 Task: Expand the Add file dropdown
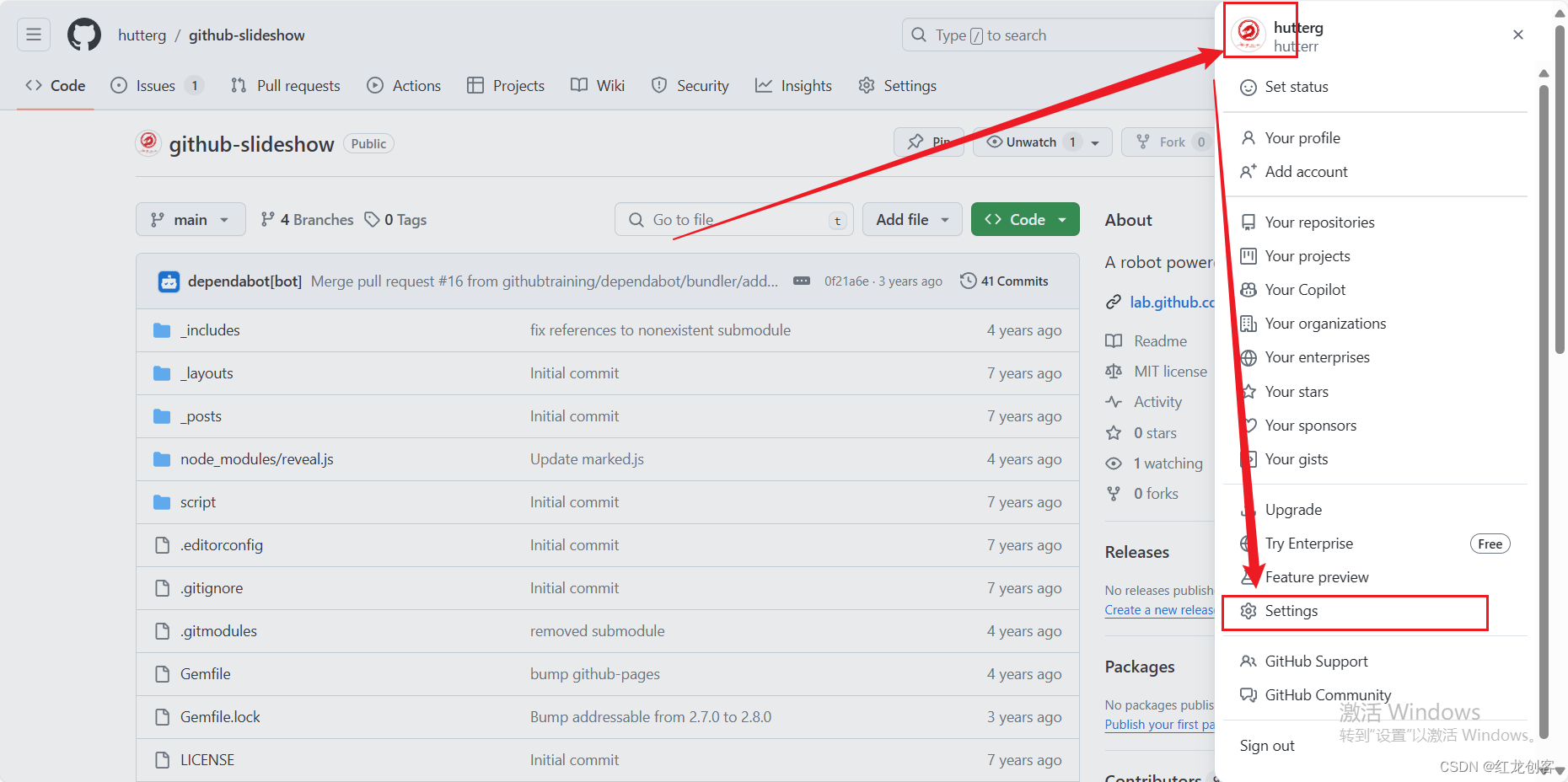912,220
